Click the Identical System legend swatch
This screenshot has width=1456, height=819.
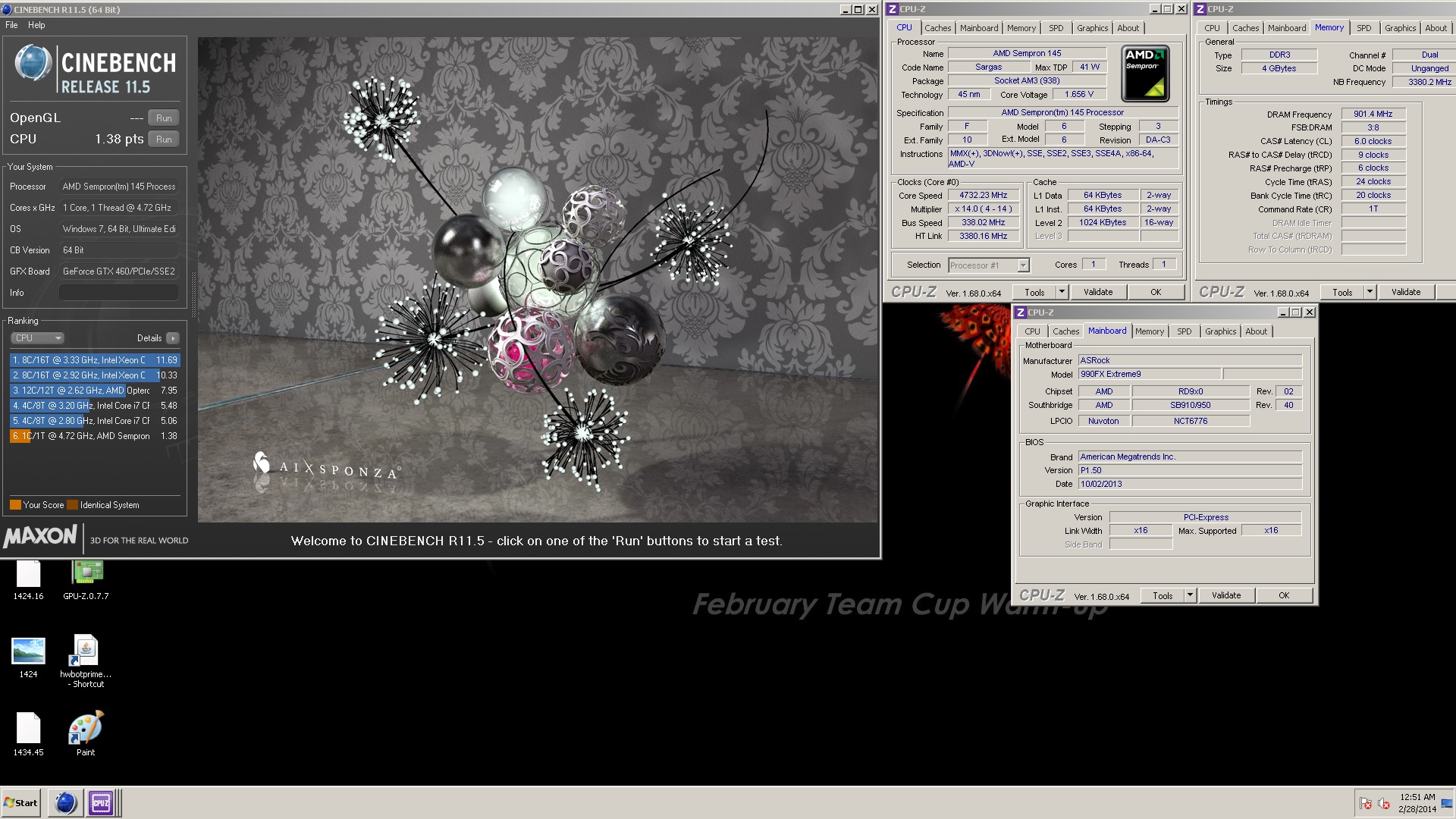[x=72, y=505]
